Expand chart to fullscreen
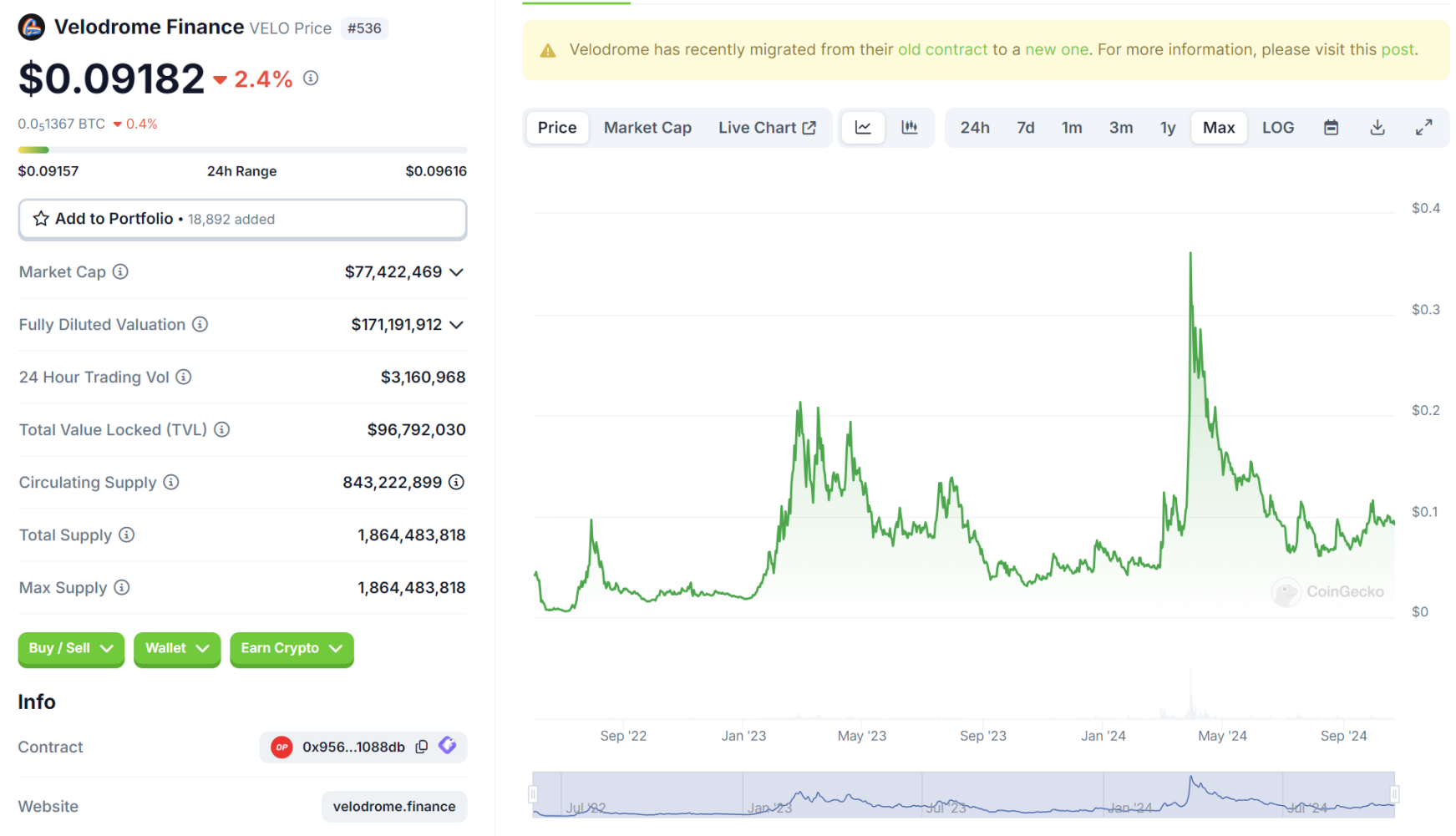Viewport: 1456px width, 836px height. (x=1424, y=128)
